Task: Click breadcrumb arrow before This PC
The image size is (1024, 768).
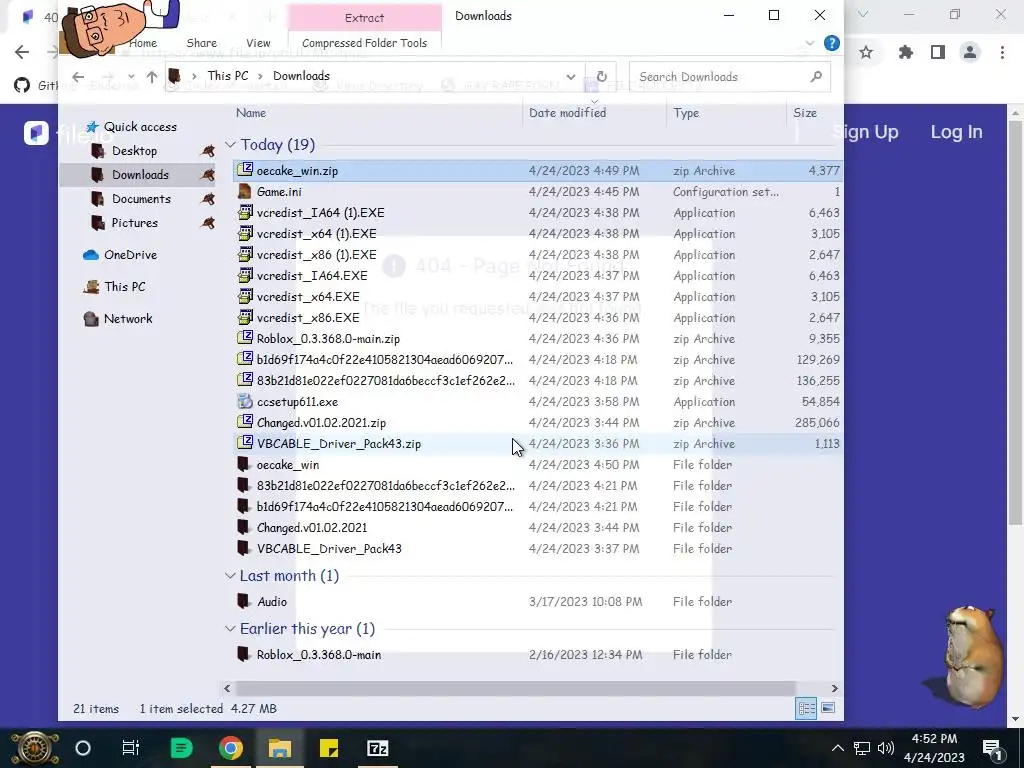Action: click(x=194, y=76)
